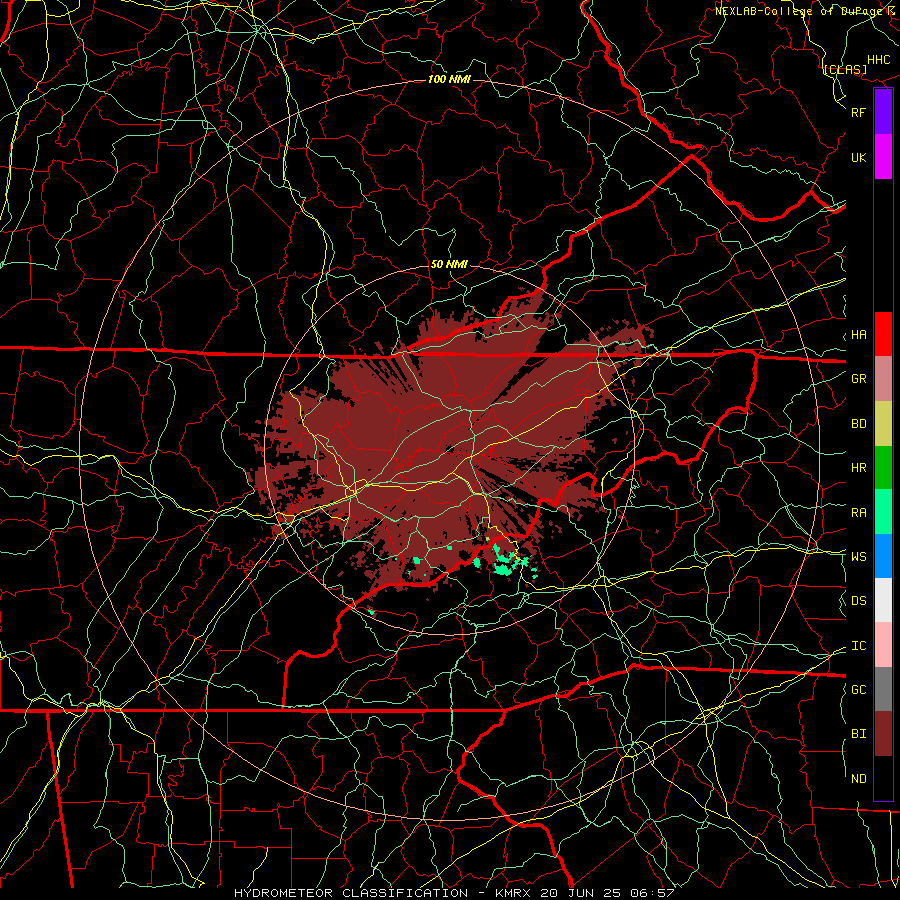This screenshot has height=900, width=900.
Task: Click the BD yellow legend swatch
Action: (883, 423)
